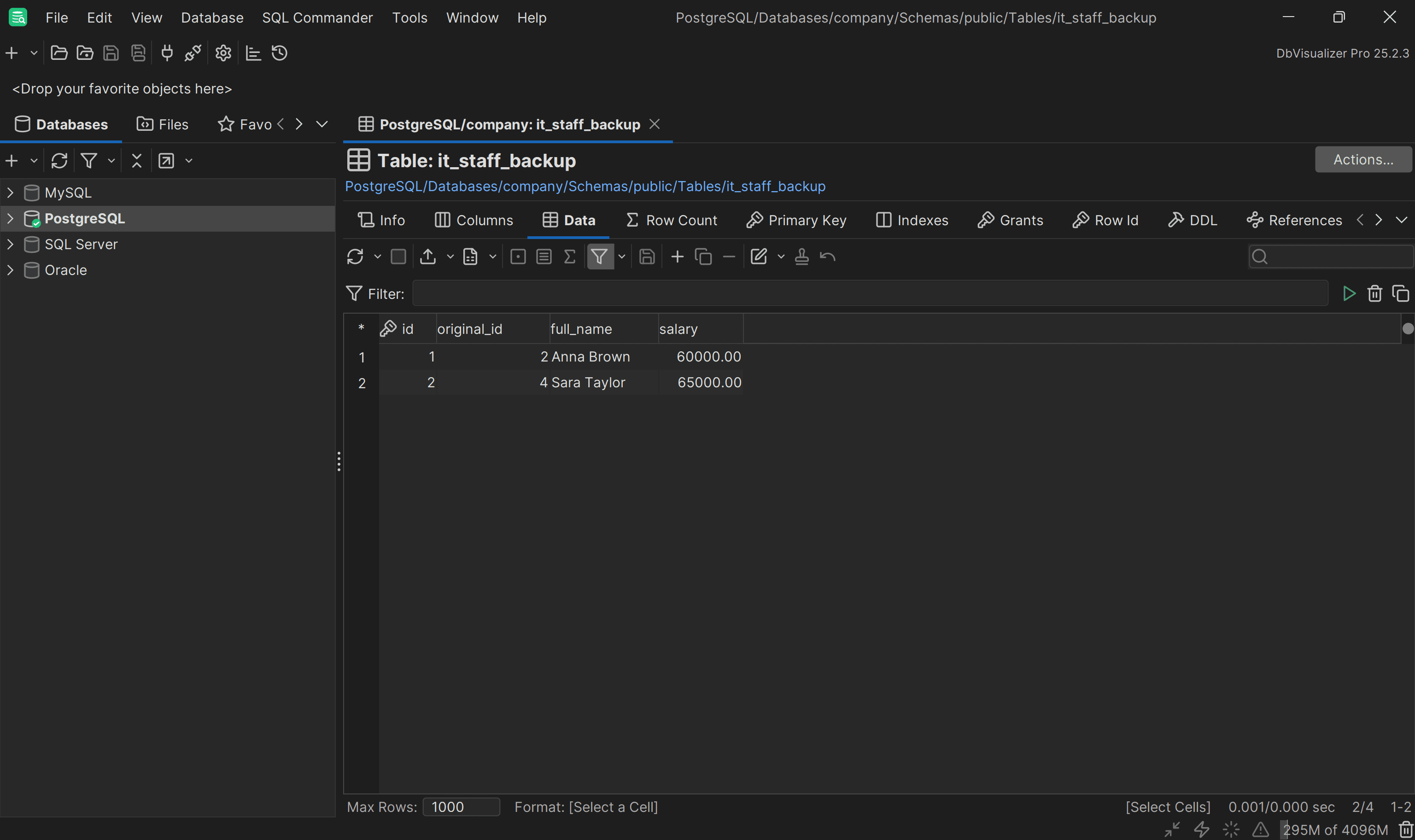The image size is (1415, 840).
Task: Save grid edits with disk icon
Action: (647, 257)
